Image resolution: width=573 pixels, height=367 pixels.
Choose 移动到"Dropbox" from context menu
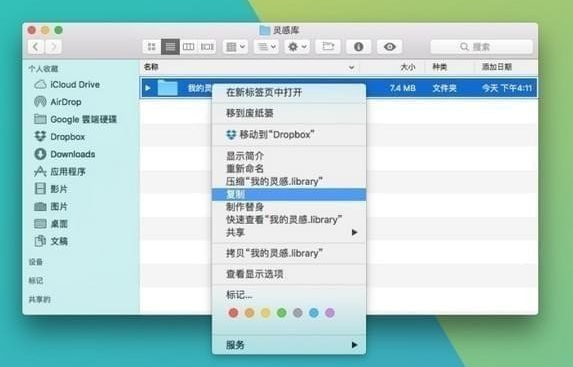pos(289,135)
